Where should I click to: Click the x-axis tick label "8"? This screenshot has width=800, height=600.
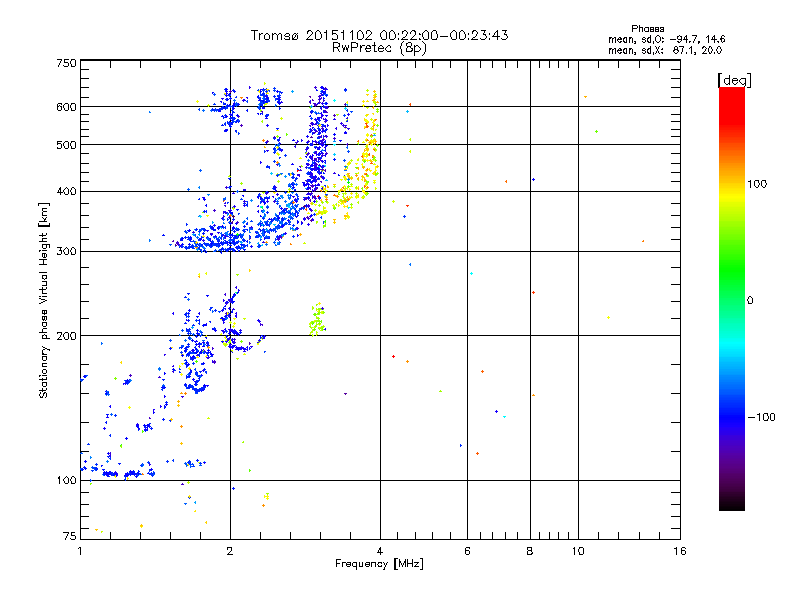pos(530,551)
